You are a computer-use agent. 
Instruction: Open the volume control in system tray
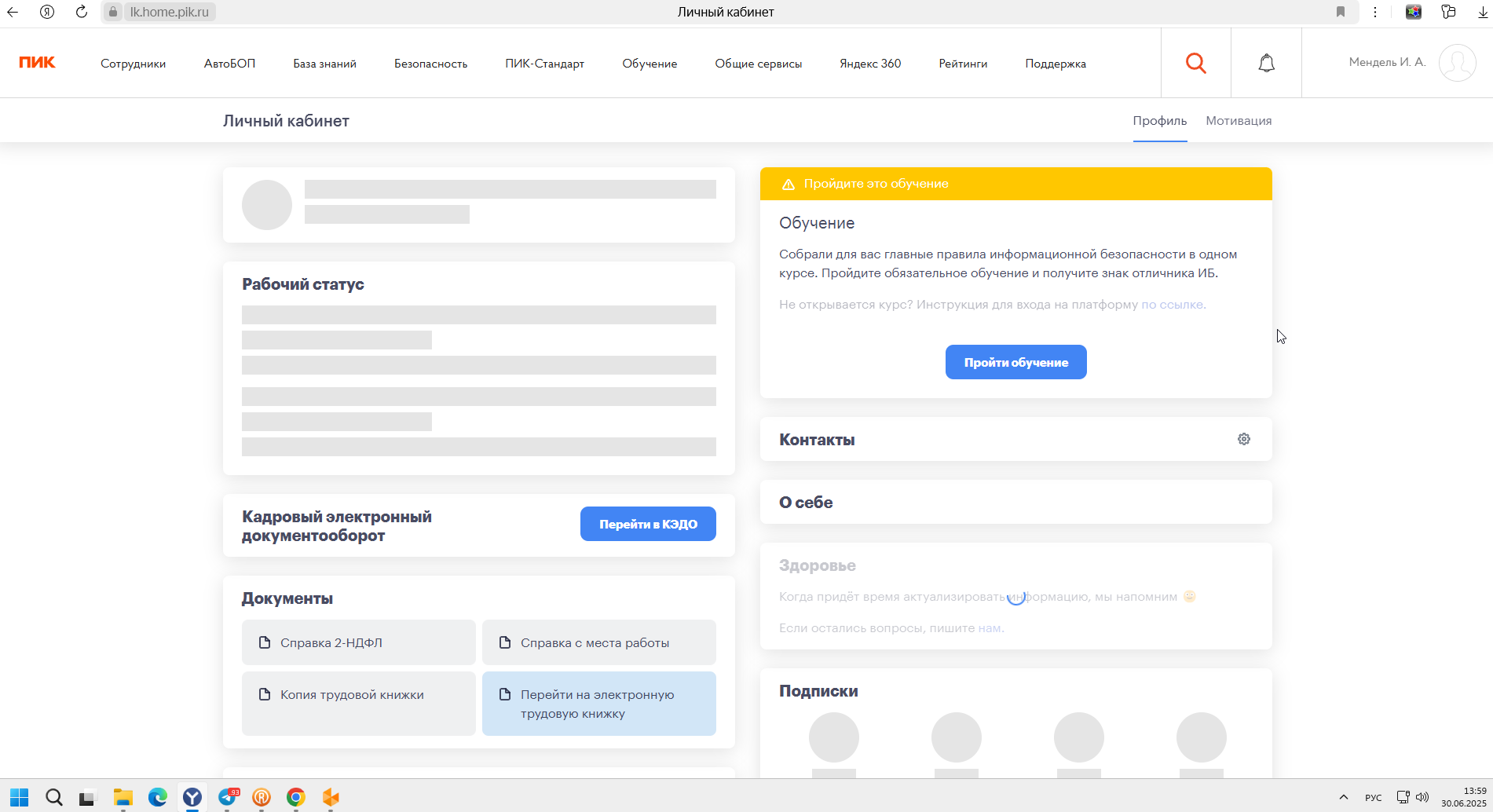(1422, 797)
